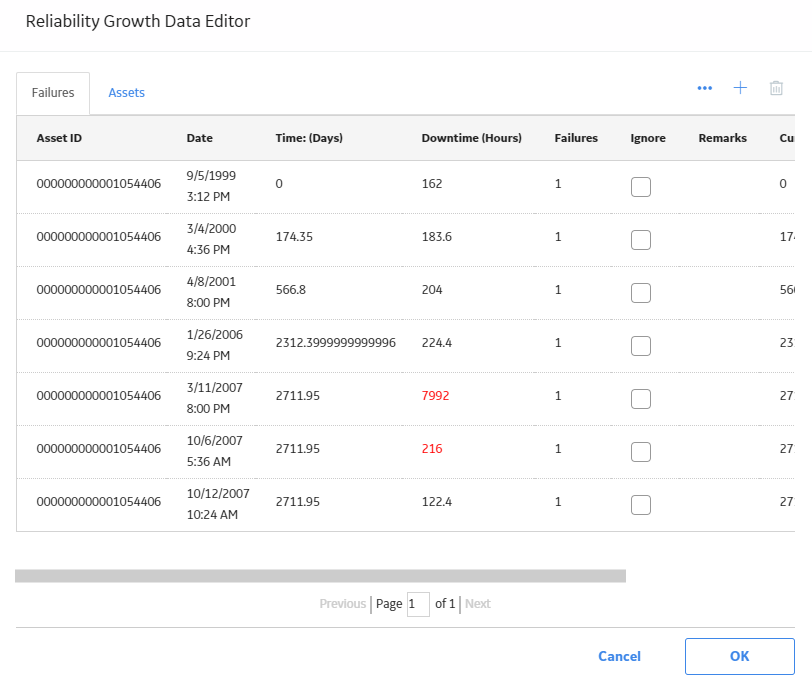Select the Downtime (Hours) column header
Screen dimensions: 812x683
tap(471, 138)
